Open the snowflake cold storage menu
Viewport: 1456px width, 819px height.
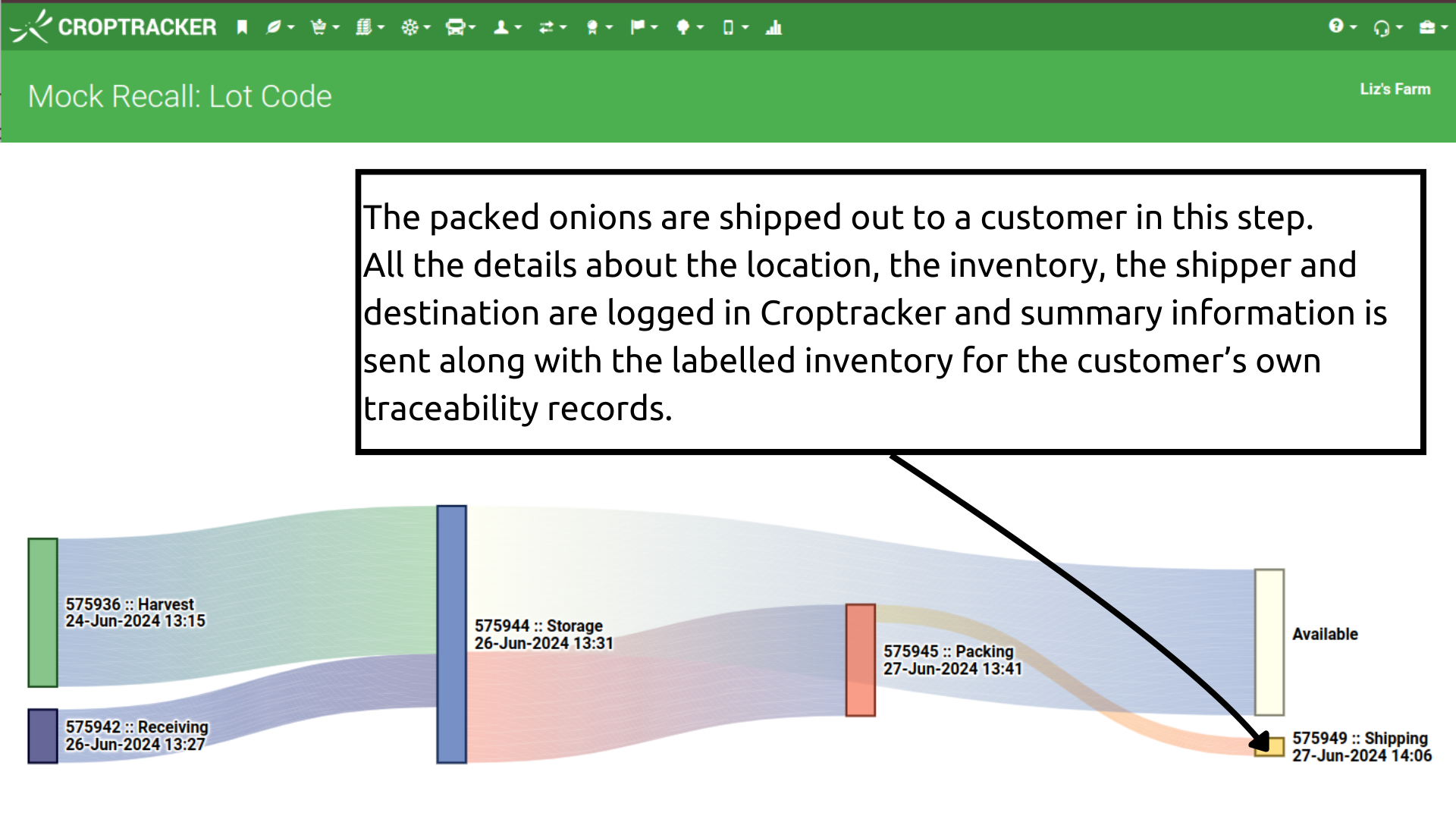coord(416,27)
